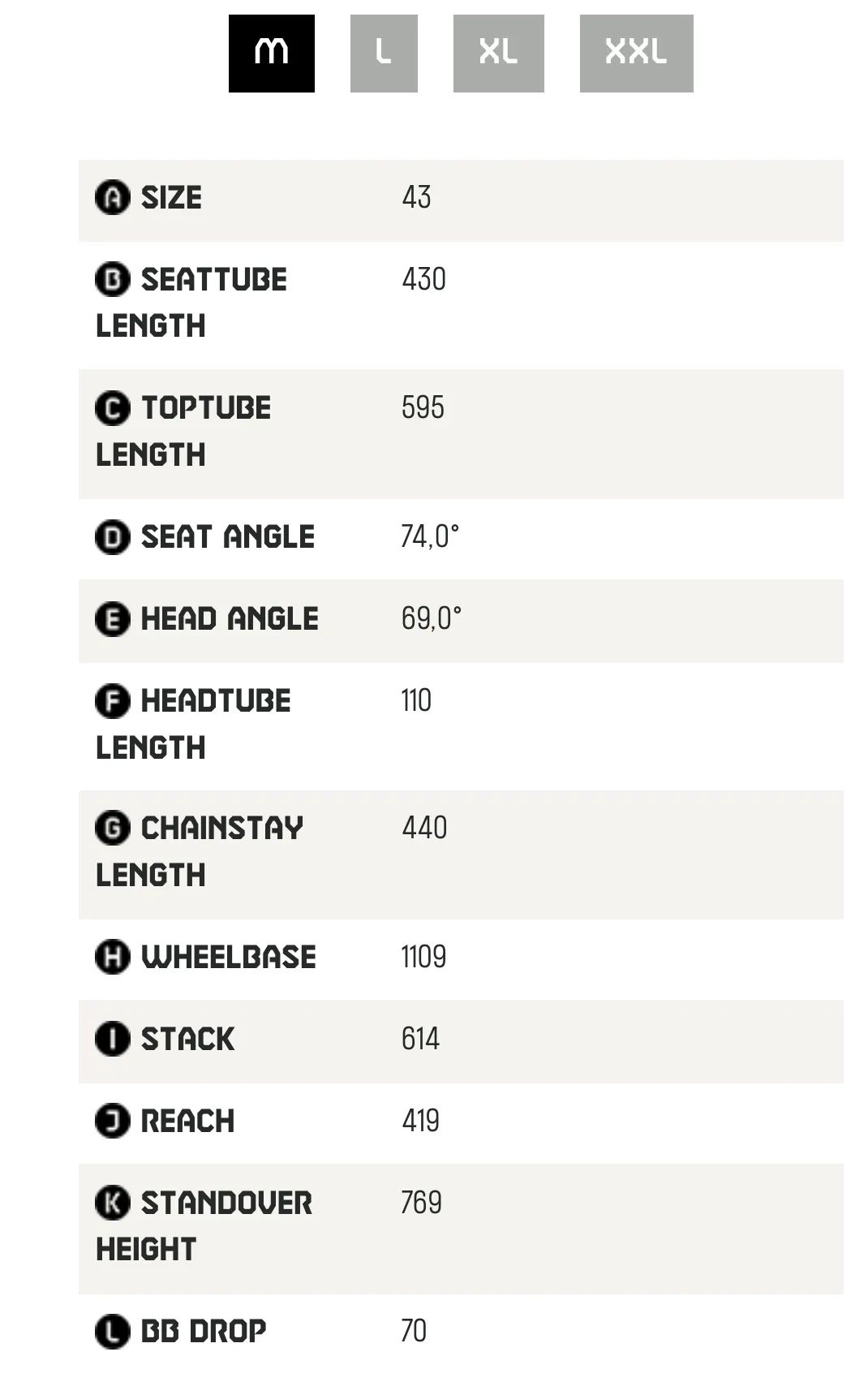Viewport: 868px width, 1382px height.
Task: Click the B icon for Seattube Length
Action: [x=112, y=279]
